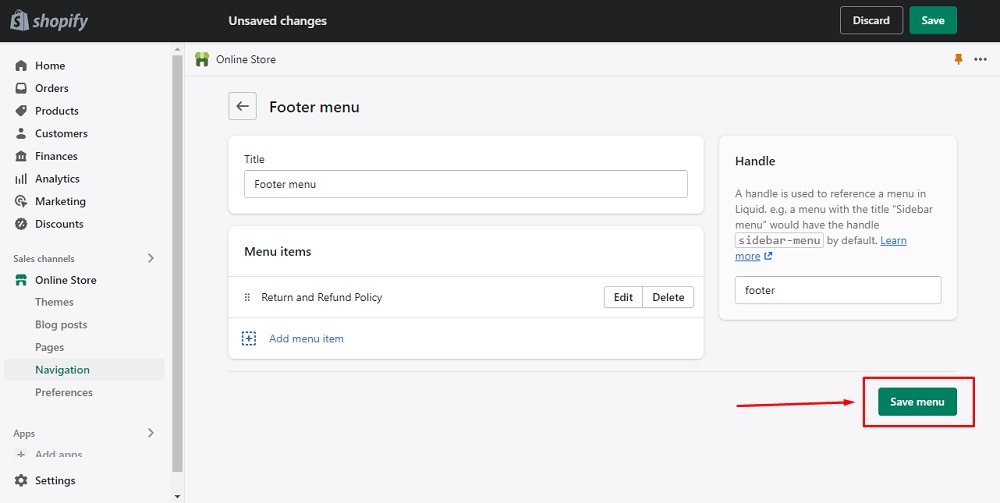Click the plus icon beside Add apps
This screenshot has height=503, width=1000.
tap(21, 455)
